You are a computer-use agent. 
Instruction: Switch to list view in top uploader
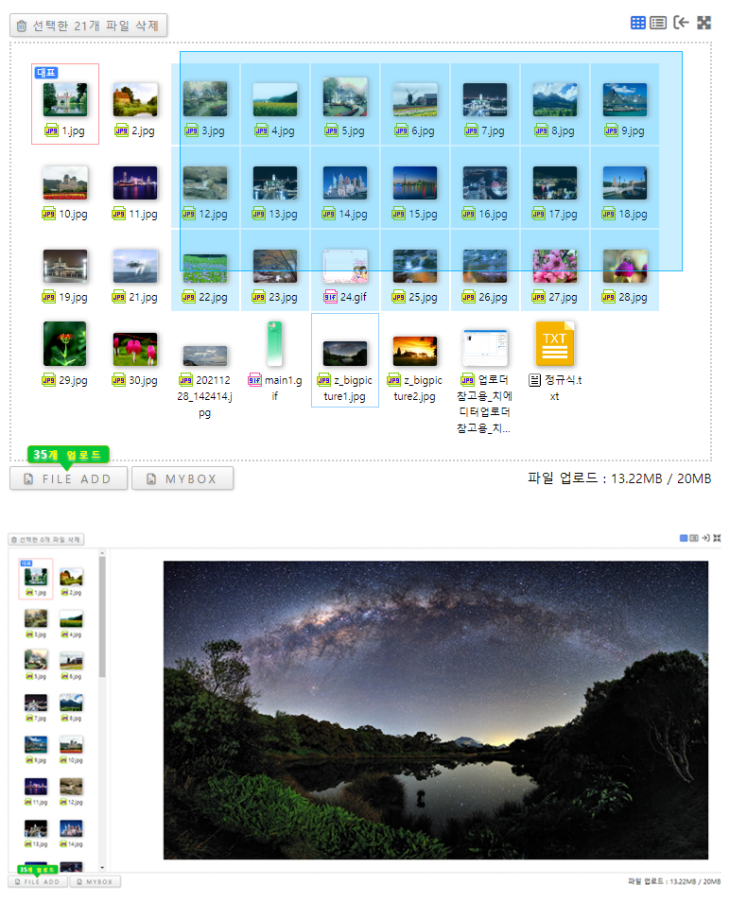[658, 22]
